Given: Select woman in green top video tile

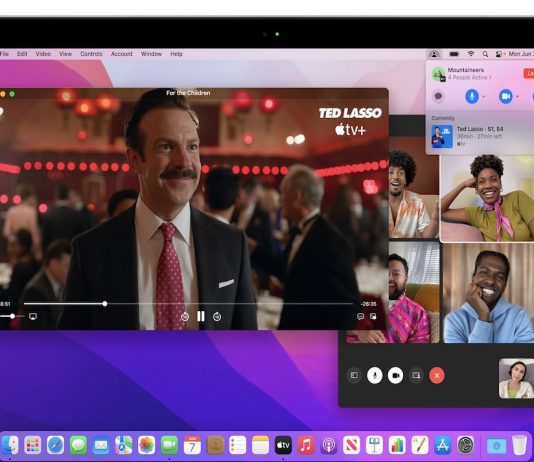Looking at the screenshot, I should [x=487, y=197].
